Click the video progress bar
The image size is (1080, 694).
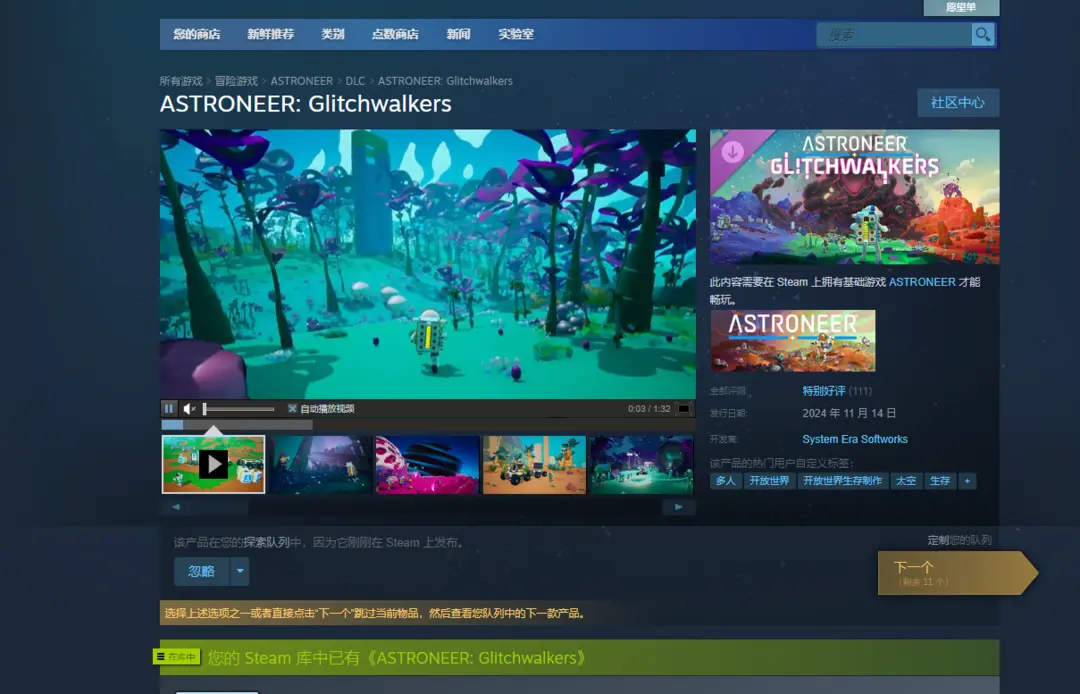(428, 425)
